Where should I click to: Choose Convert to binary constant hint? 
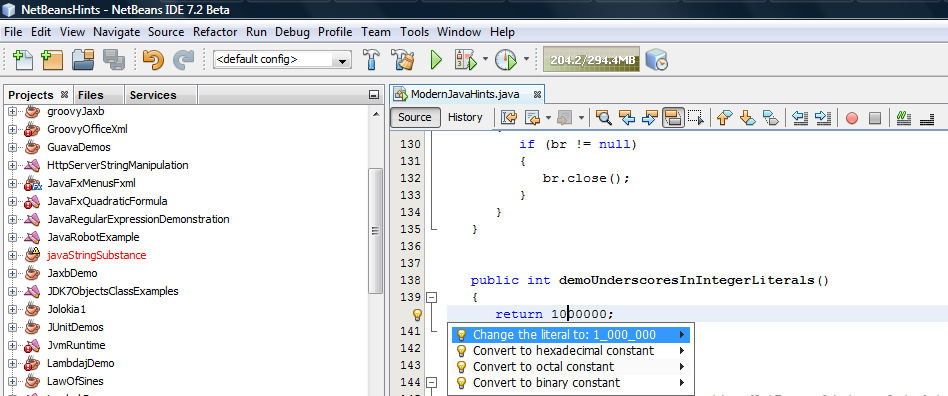click(x=571, y=383)
